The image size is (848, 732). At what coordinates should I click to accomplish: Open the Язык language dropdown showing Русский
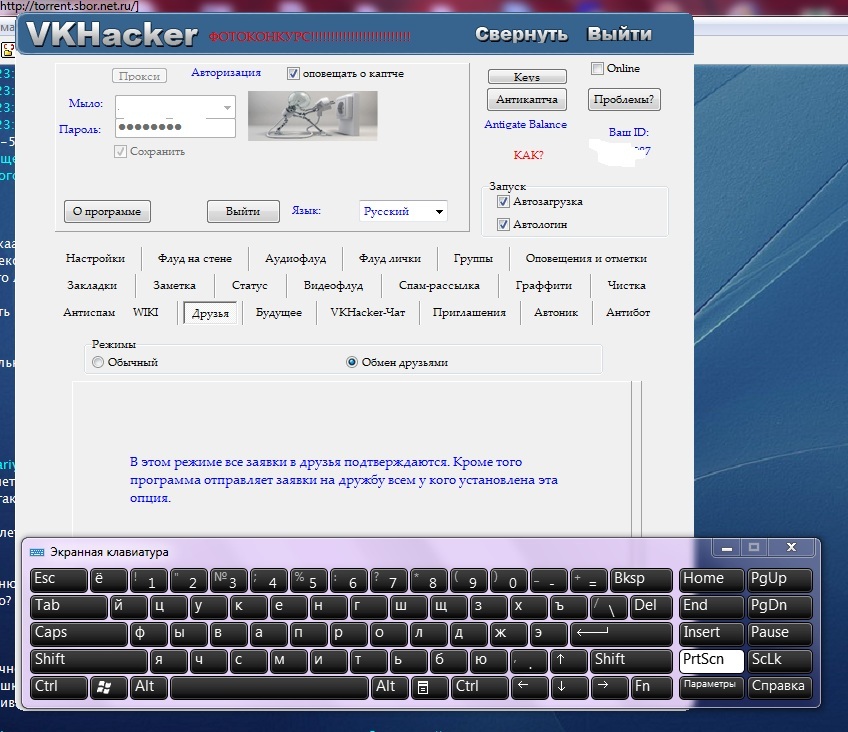click(403, 211)
